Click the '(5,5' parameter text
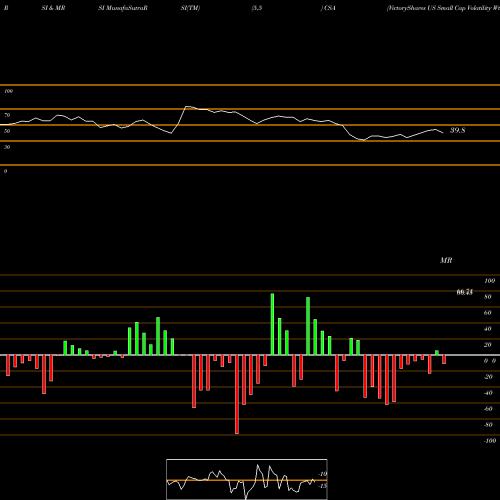Screen dimensions: 500x500 pyautogui.click(x=257, y=8)
